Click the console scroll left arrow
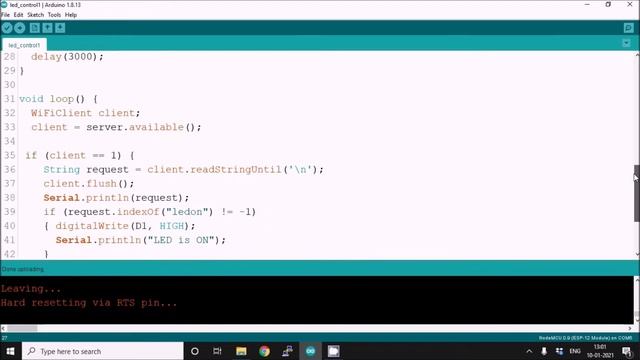 click(x=3, y=328)
